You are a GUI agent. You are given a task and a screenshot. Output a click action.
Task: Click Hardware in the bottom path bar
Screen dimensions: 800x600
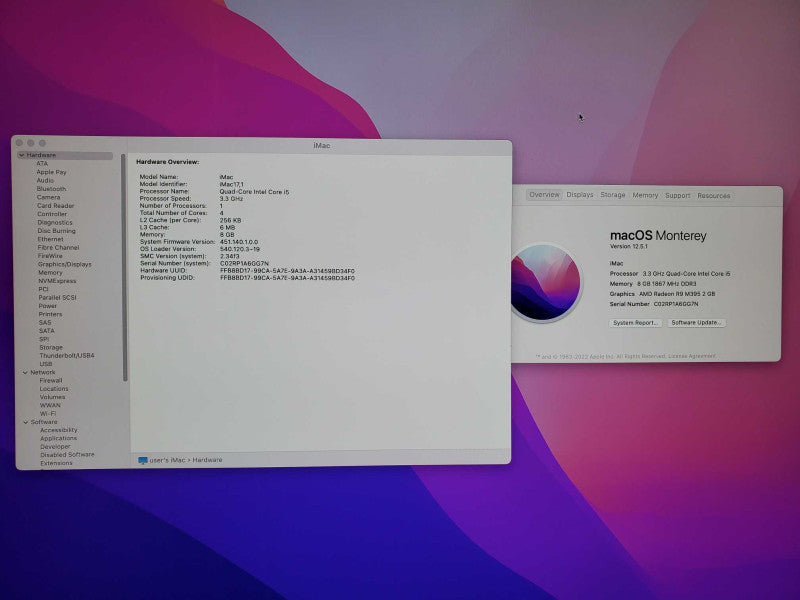207,460
